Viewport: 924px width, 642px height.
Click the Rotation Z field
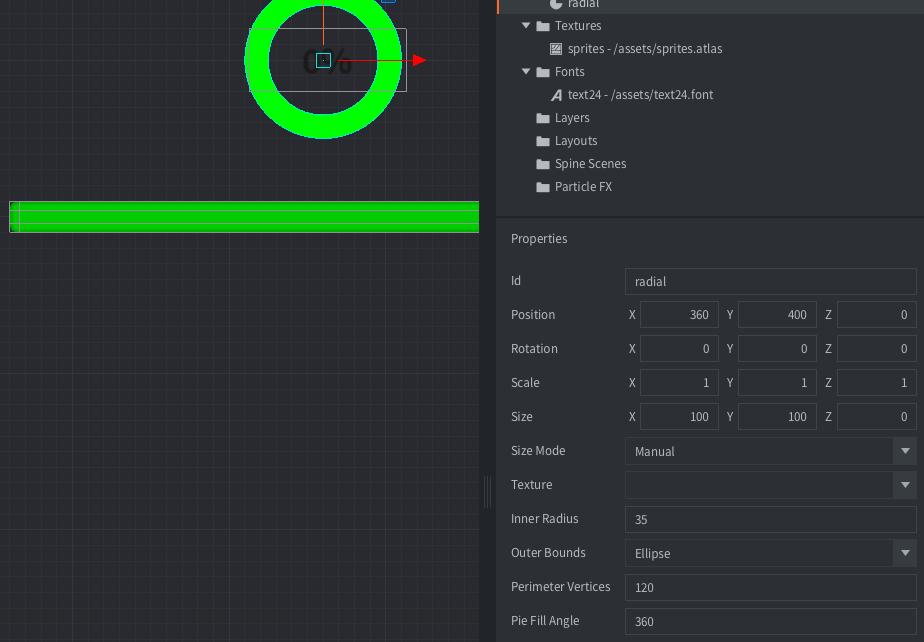click(877, 349)
